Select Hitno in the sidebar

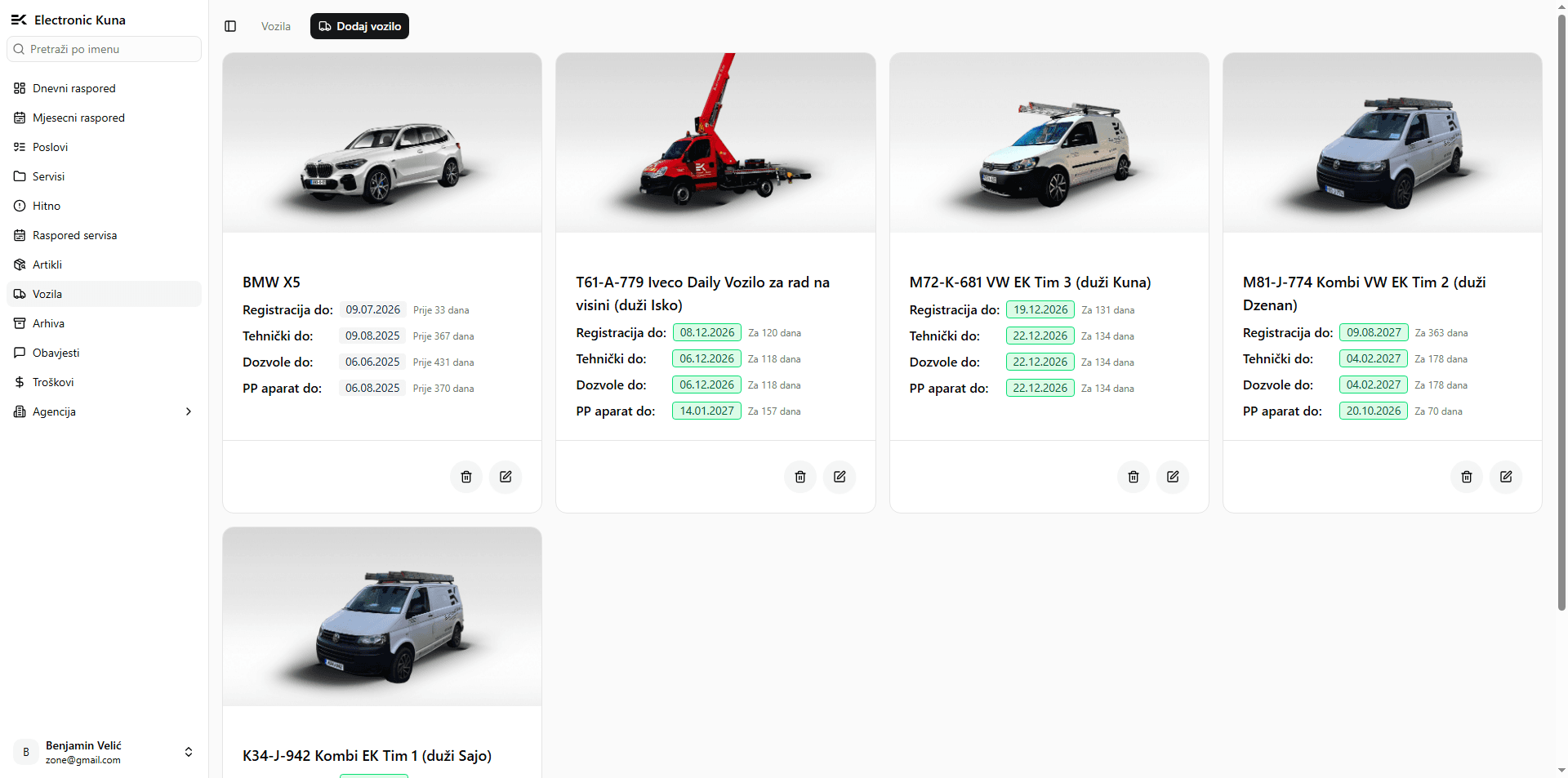pyautogui.click(x=104, y=206)
